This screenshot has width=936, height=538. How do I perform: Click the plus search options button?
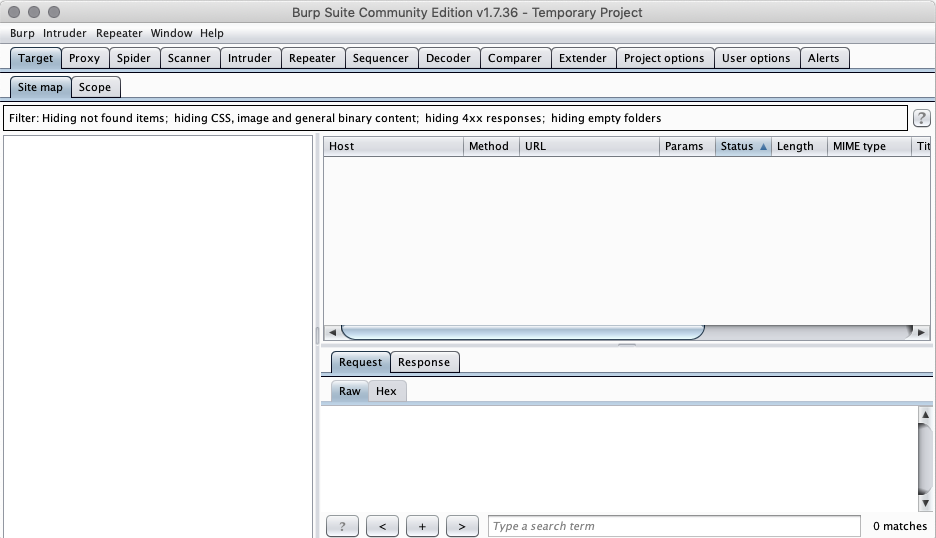(x=422, y=526)
